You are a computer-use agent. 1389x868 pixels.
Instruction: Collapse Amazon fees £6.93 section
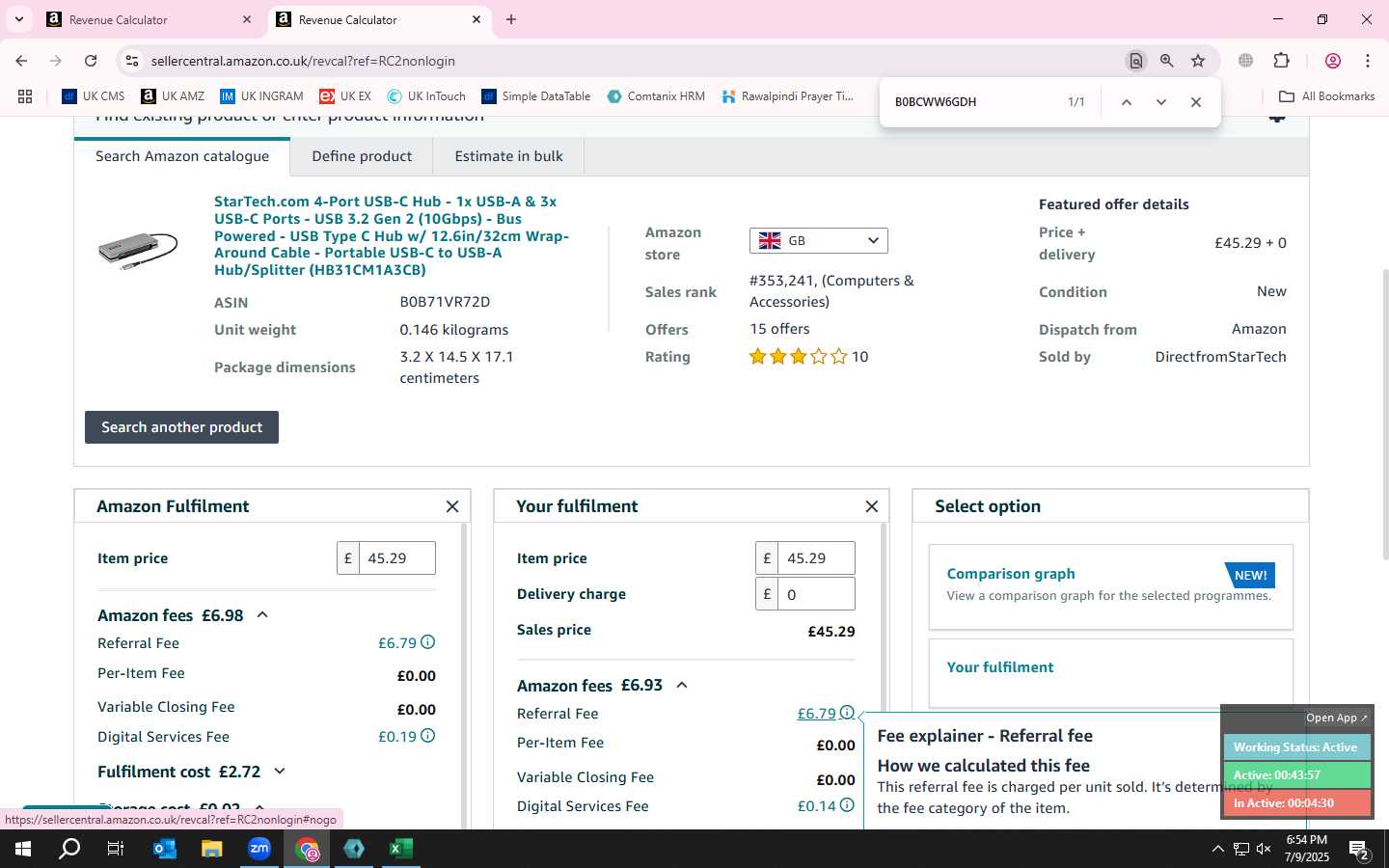click(682, 686)
